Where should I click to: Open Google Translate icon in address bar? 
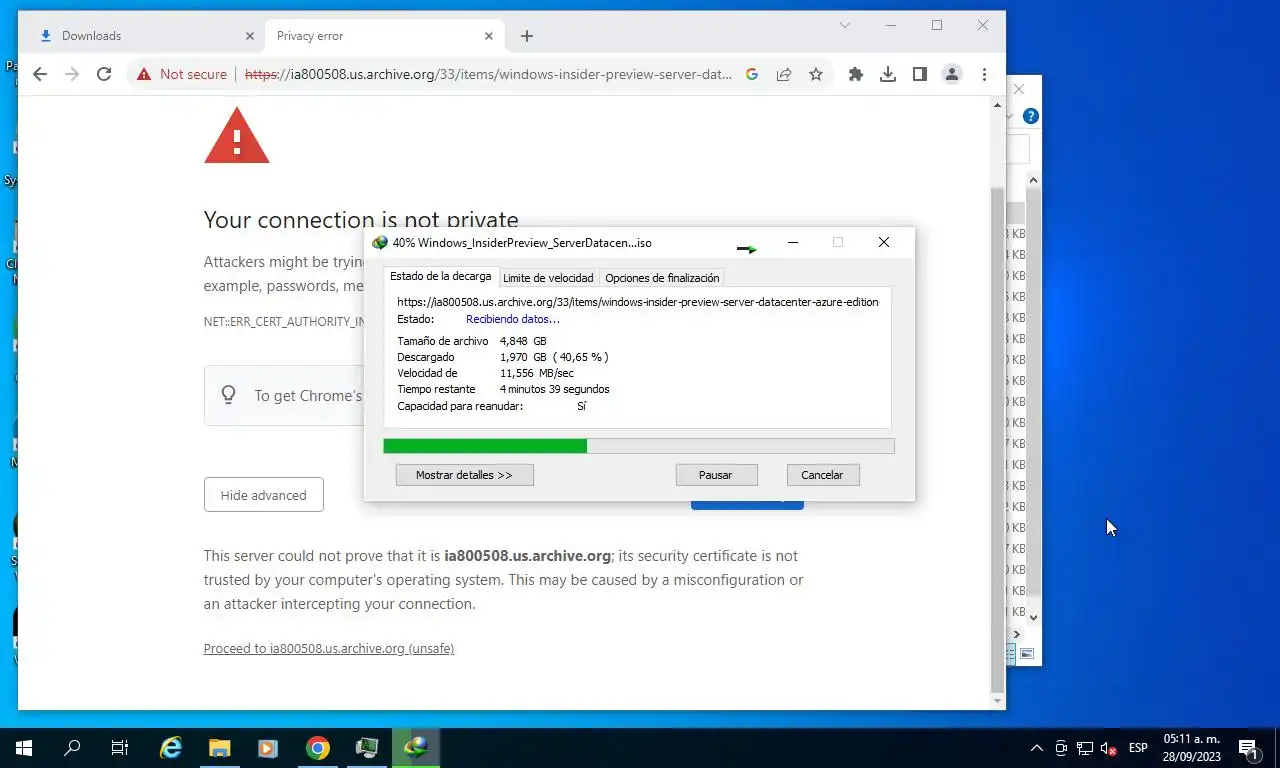pos(752,74)
